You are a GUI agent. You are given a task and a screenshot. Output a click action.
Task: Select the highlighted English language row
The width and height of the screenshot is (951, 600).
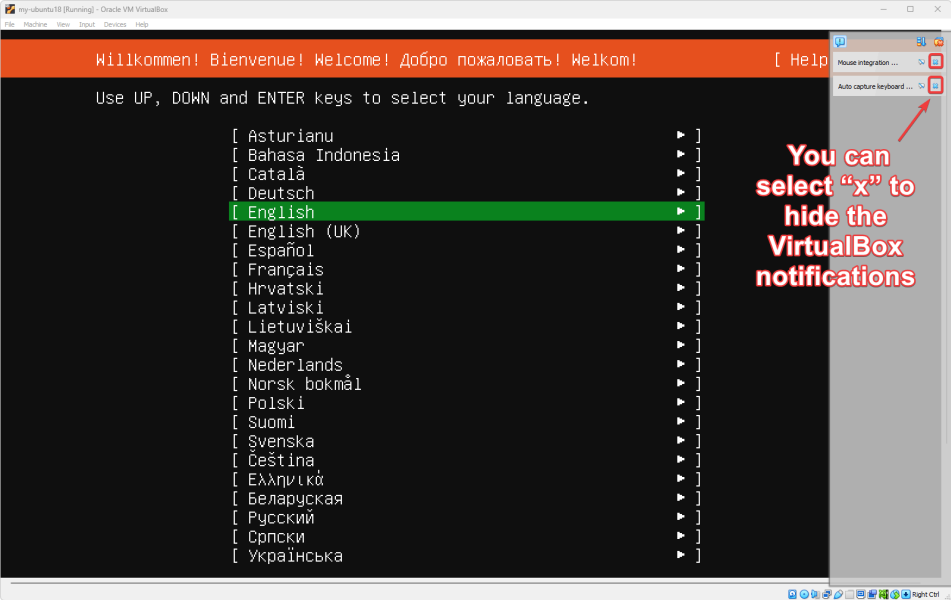click(466, 212)
